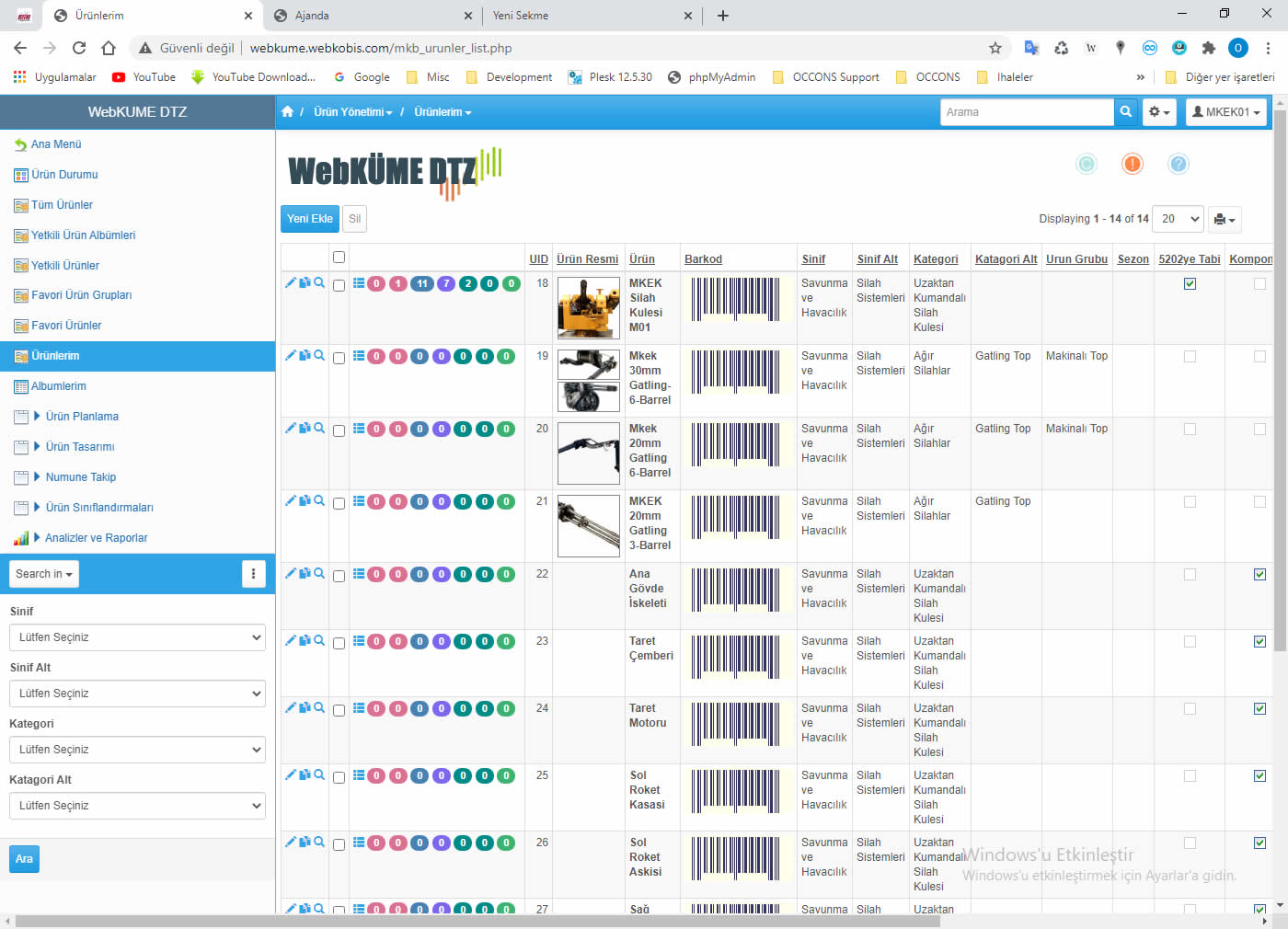Switch to the Ajanda browser tab

(373, 16)
